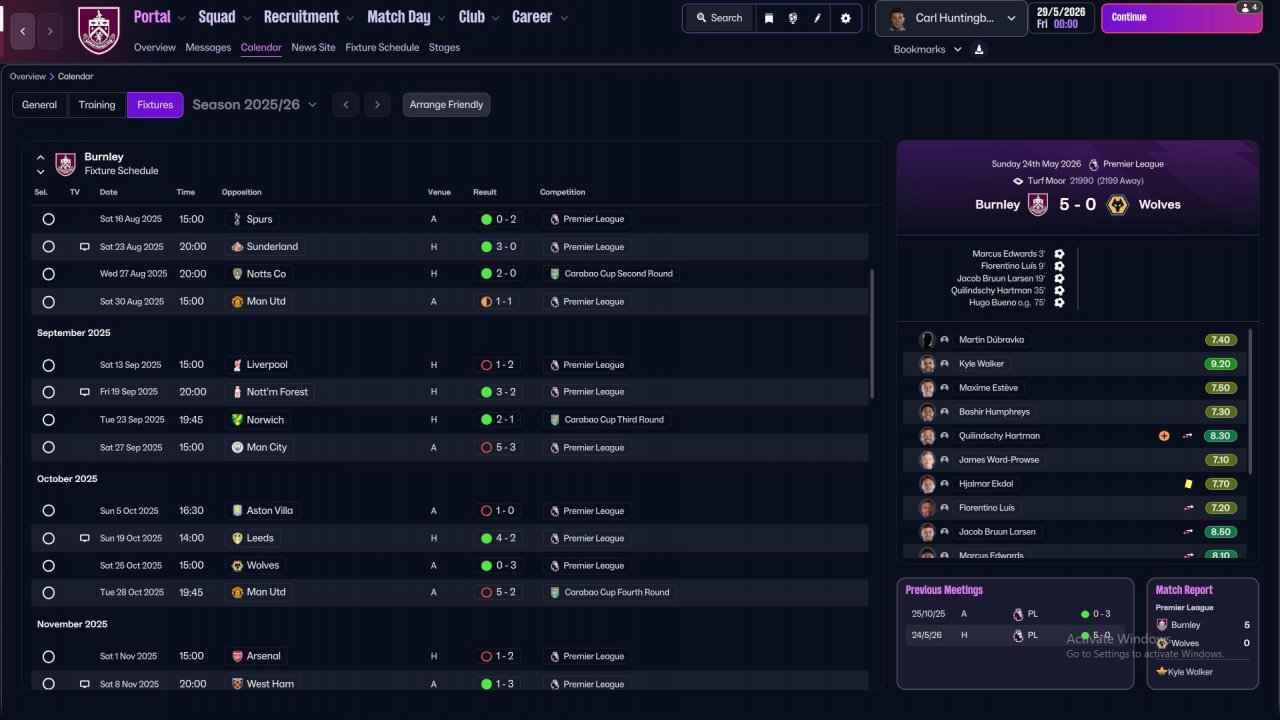Image resolution: width=1280 pixels, height=720 pixels.
Task: Open the head-shaped icon beside the bookmark
Action: click(793, 18)
